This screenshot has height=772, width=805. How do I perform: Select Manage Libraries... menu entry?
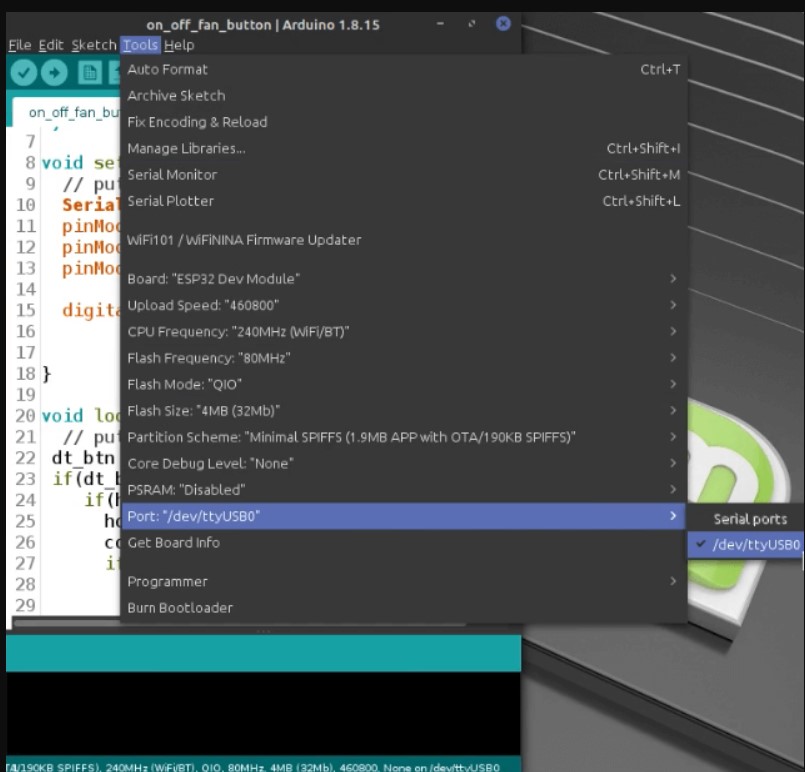(404, 148)
